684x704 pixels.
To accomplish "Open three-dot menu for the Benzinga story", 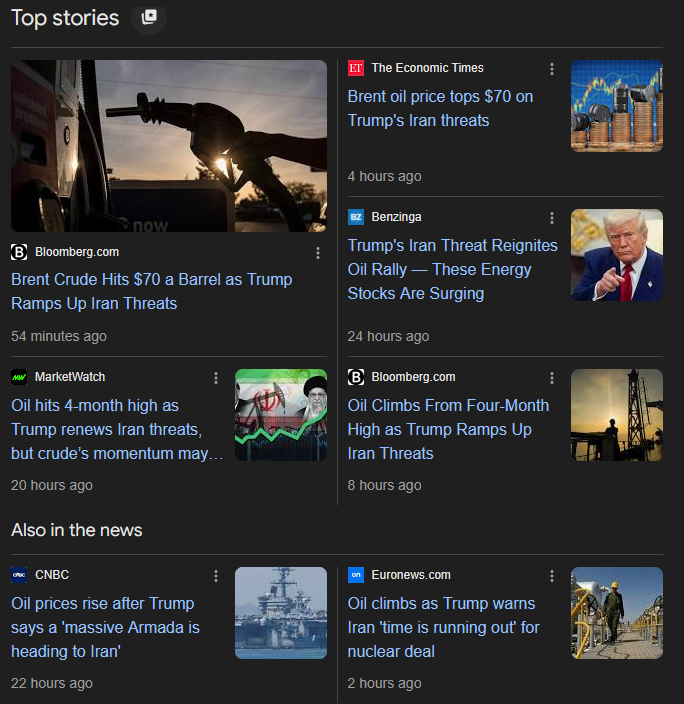I will point(552,218).
